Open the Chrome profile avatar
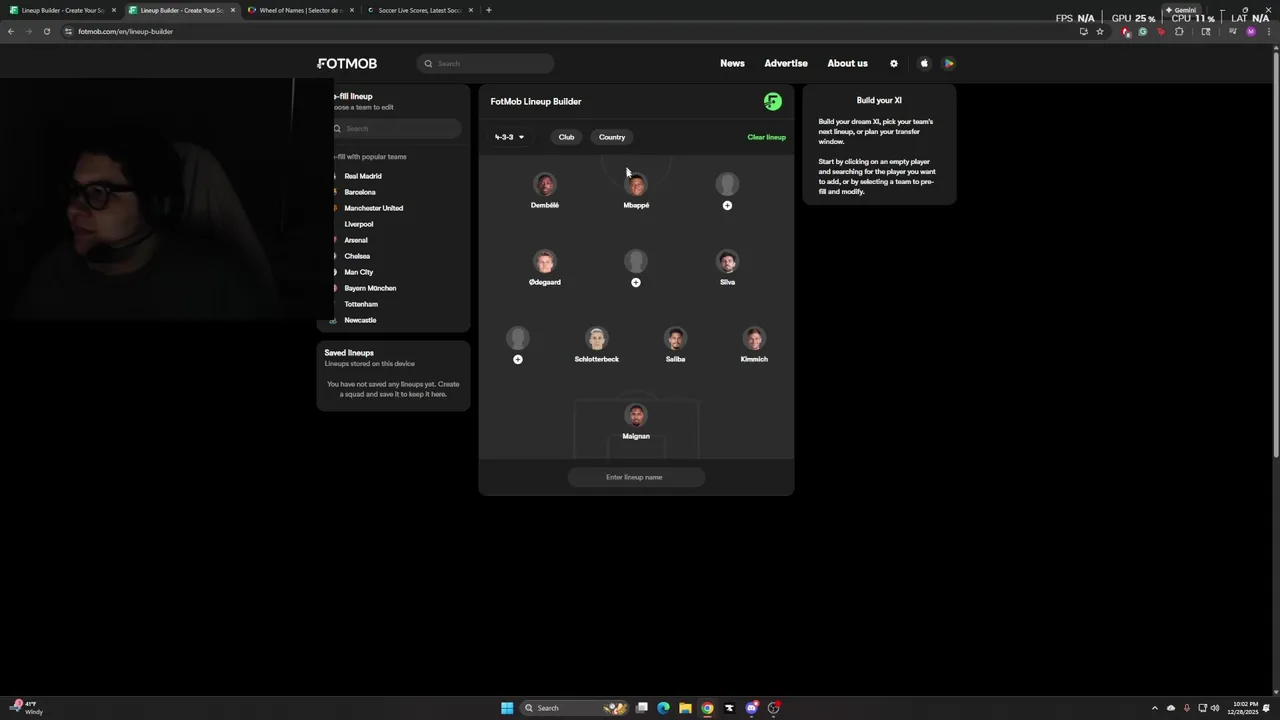Image resolution: width=1280 pixels, height=720 pixels. pyautogui.click(x=1250, y=31)
